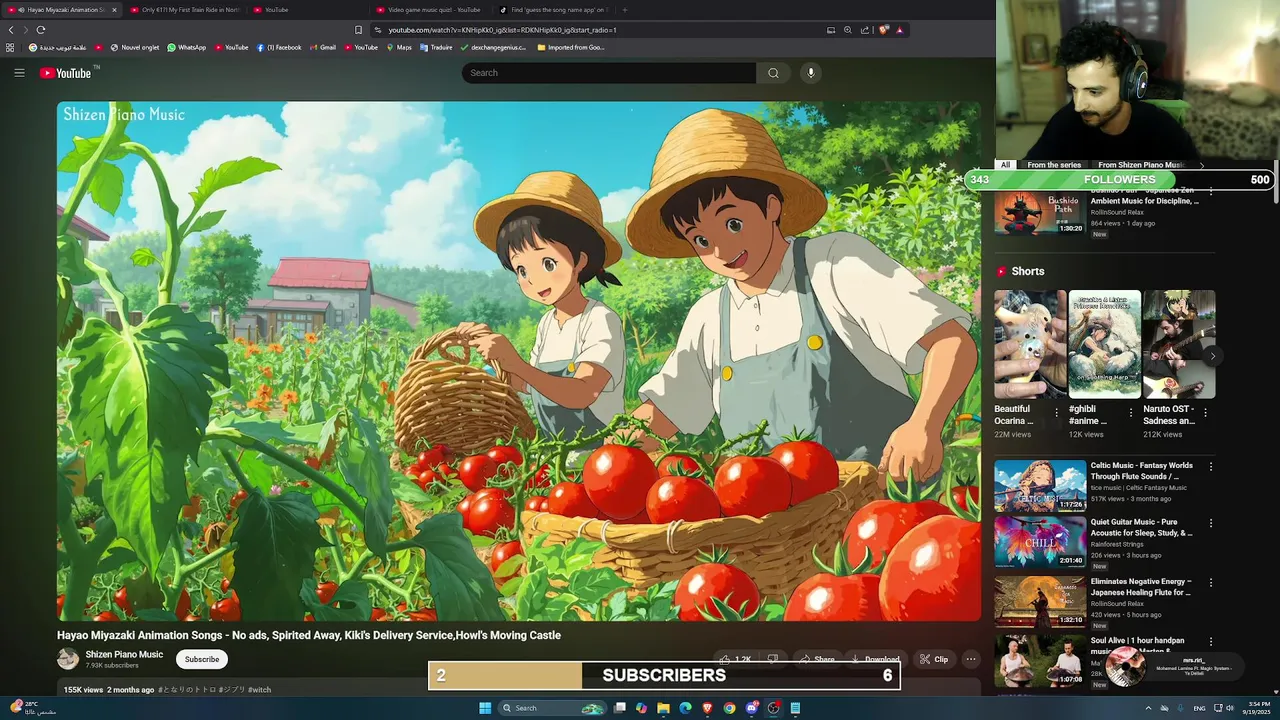Play Soul Alive handpan video
Viewport: 1280px width, 720px height.
coord(1040,660)
